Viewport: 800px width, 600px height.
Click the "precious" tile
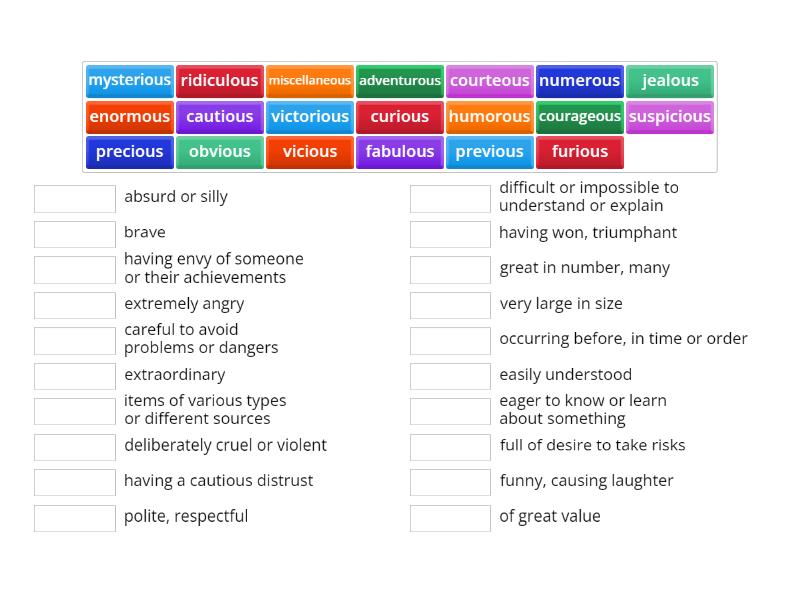[129, 152]
